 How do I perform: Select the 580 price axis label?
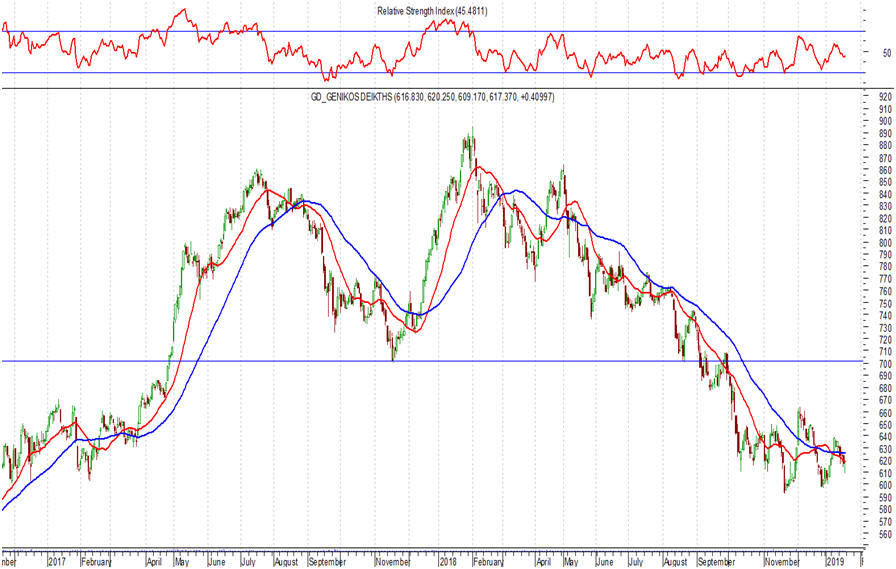tap(885, 510)
